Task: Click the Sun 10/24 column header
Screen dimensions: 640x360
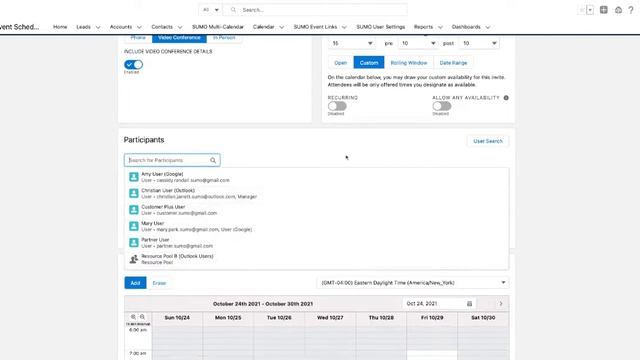Action: click(x=177, y=318)
